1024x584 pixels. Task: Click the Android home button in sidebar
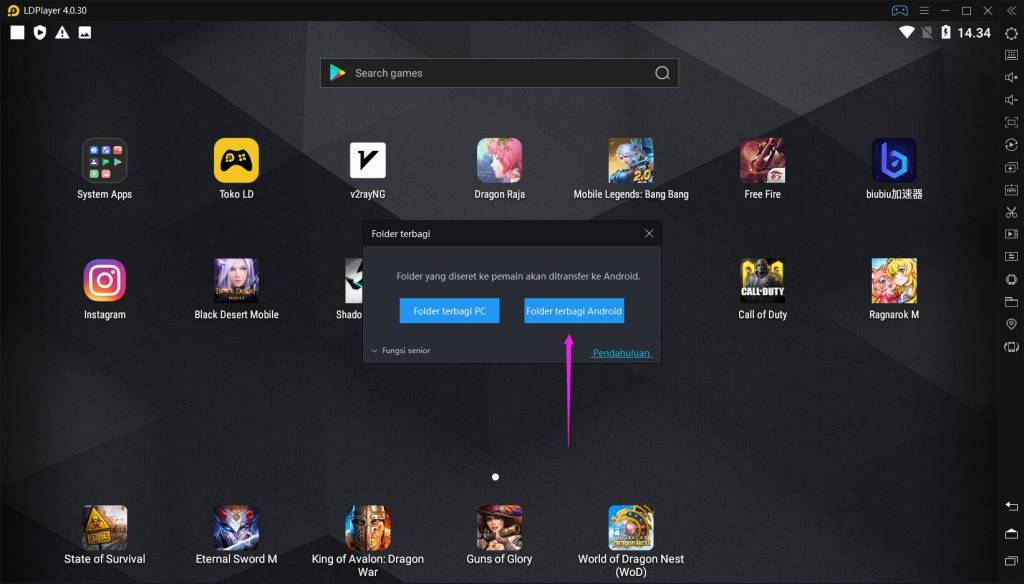tap(1011, 534)
